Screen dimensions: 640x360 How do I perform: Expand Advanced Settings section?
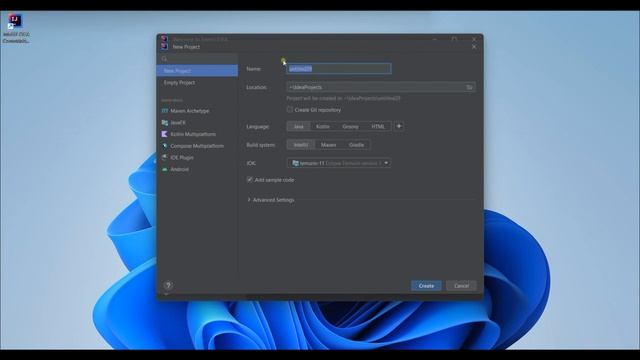click(271, 200)
